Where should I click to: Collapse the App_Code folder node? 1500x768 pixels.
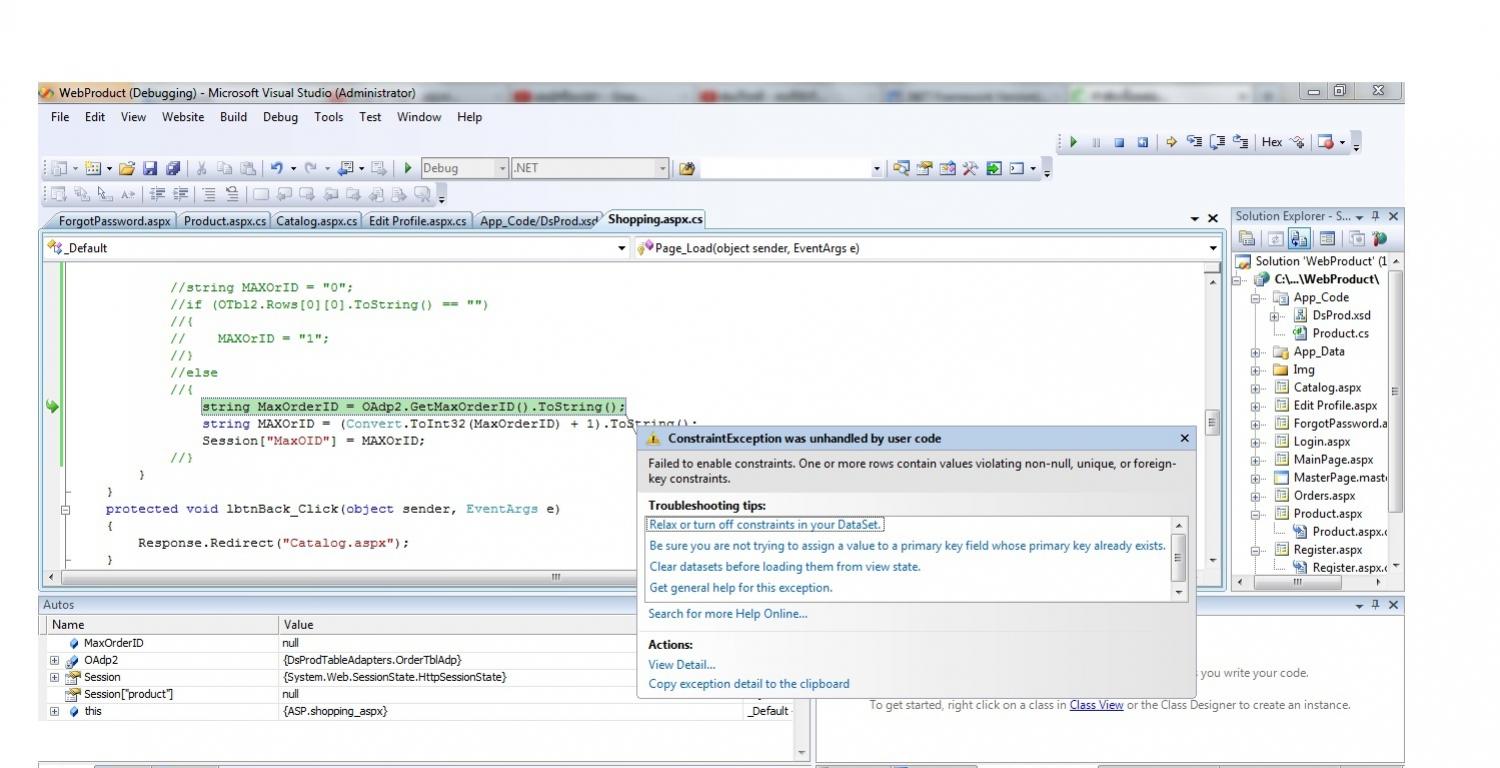coord(1255,298)
